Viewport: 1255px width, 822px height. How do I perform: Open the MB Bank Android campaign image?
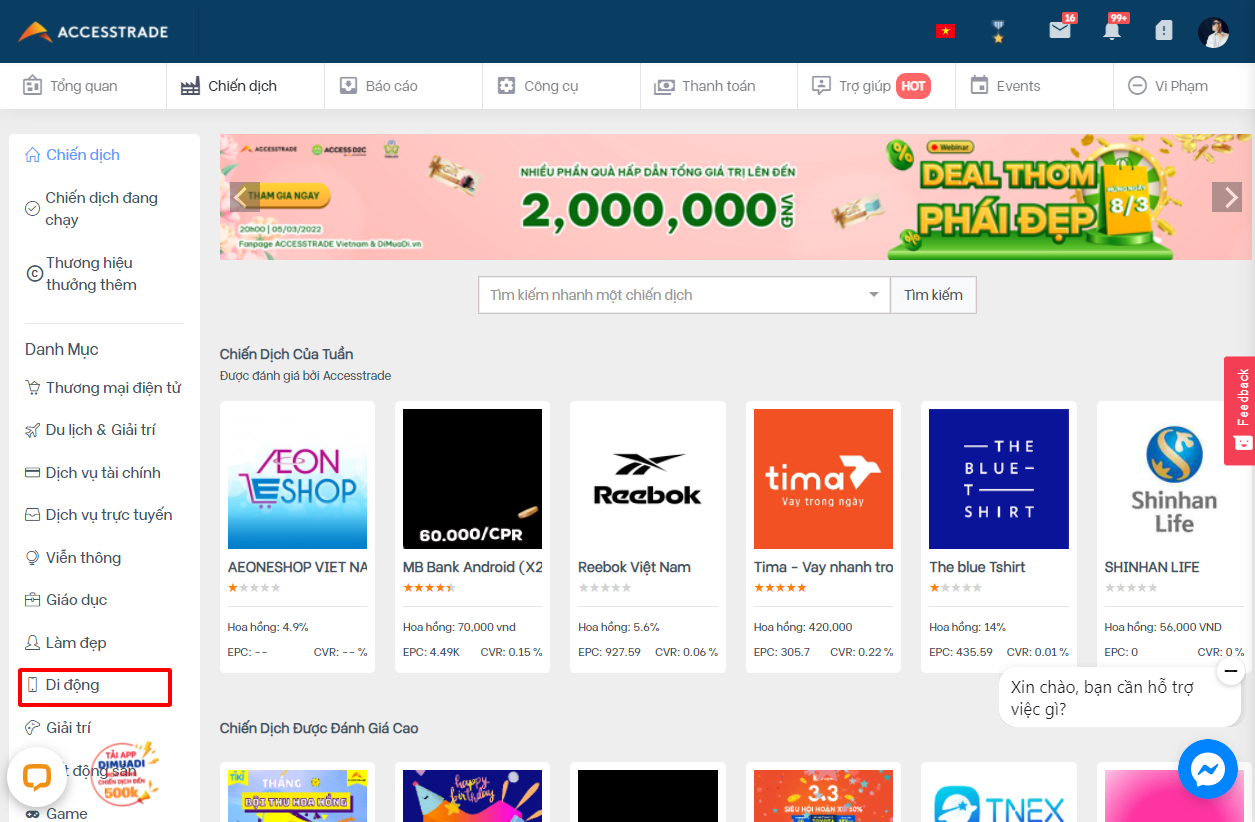tap(472, 479)
